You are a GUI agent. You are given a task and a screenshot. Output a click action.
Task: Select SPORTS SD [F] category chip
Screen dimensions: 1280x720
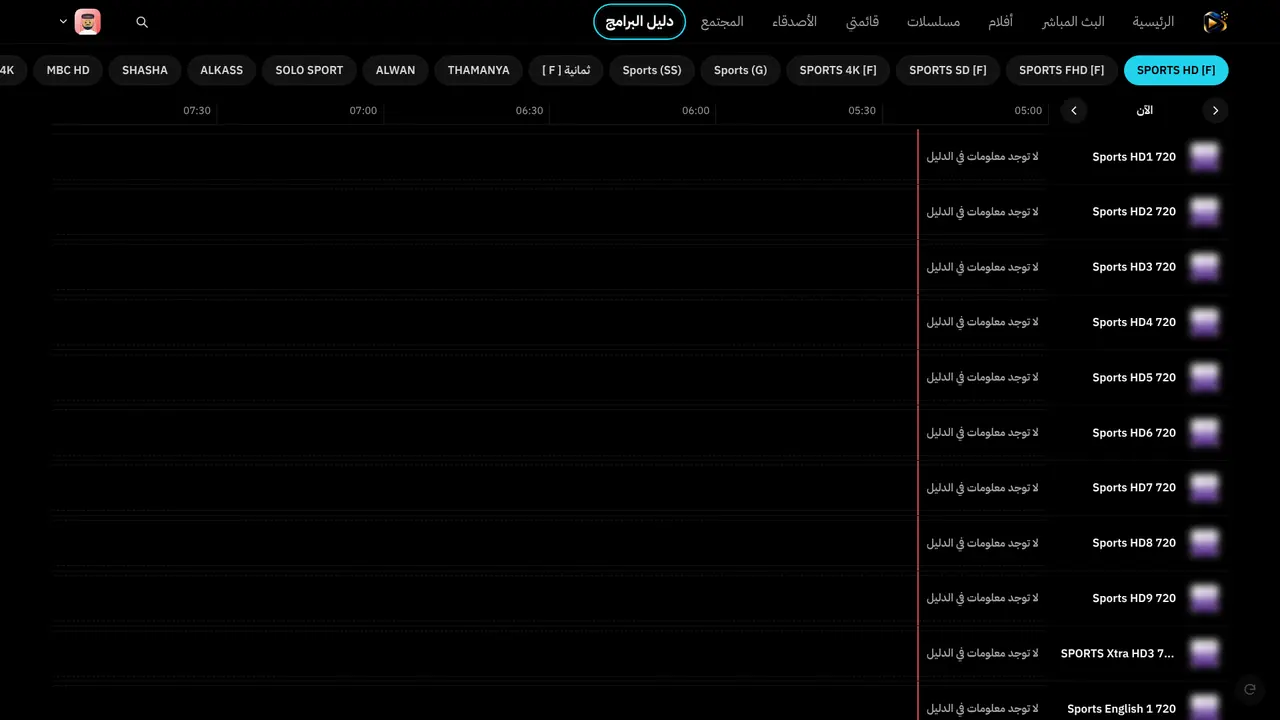coord(948,70)
